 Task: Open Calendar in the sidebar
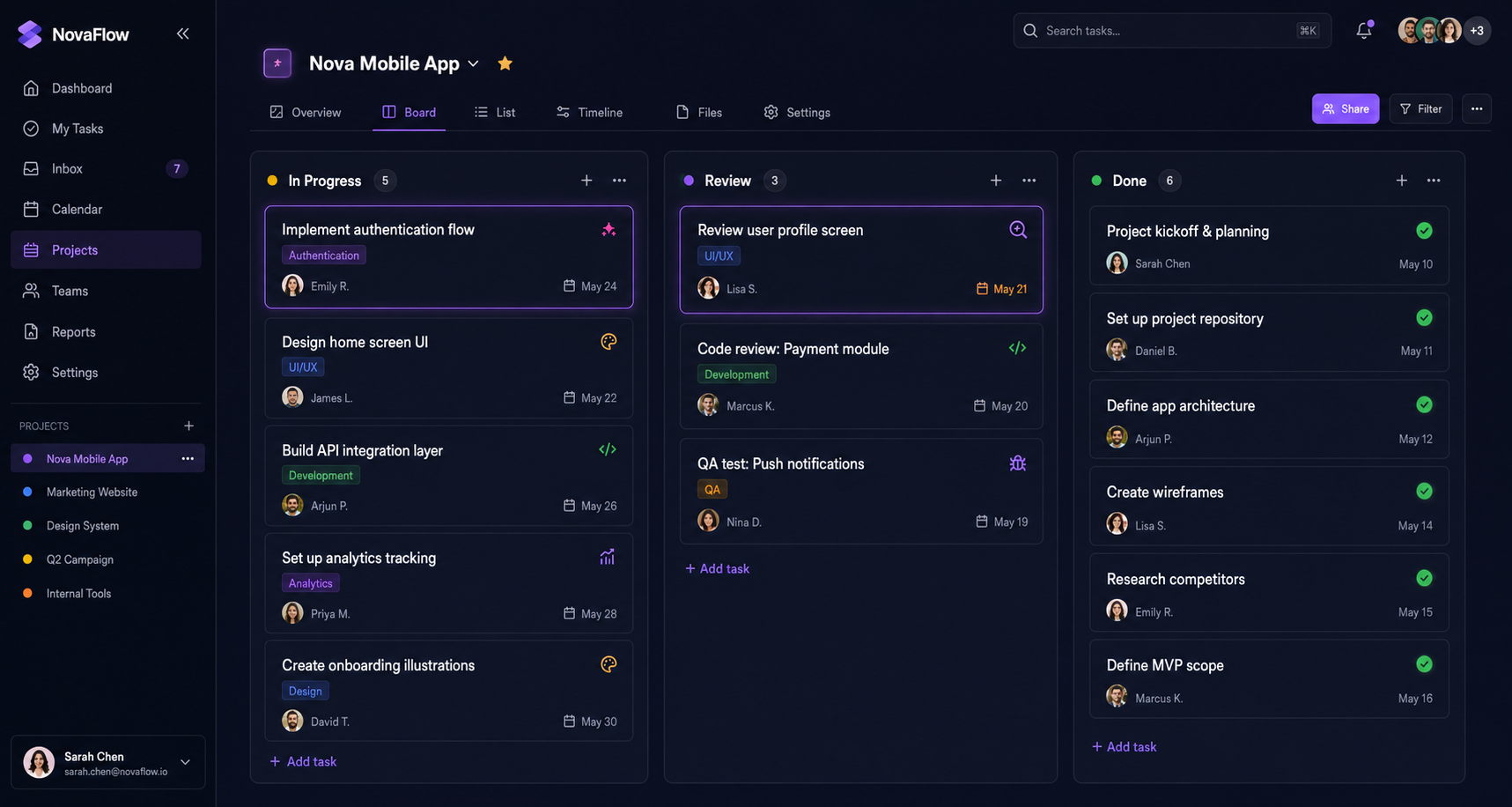click(106, 209)
